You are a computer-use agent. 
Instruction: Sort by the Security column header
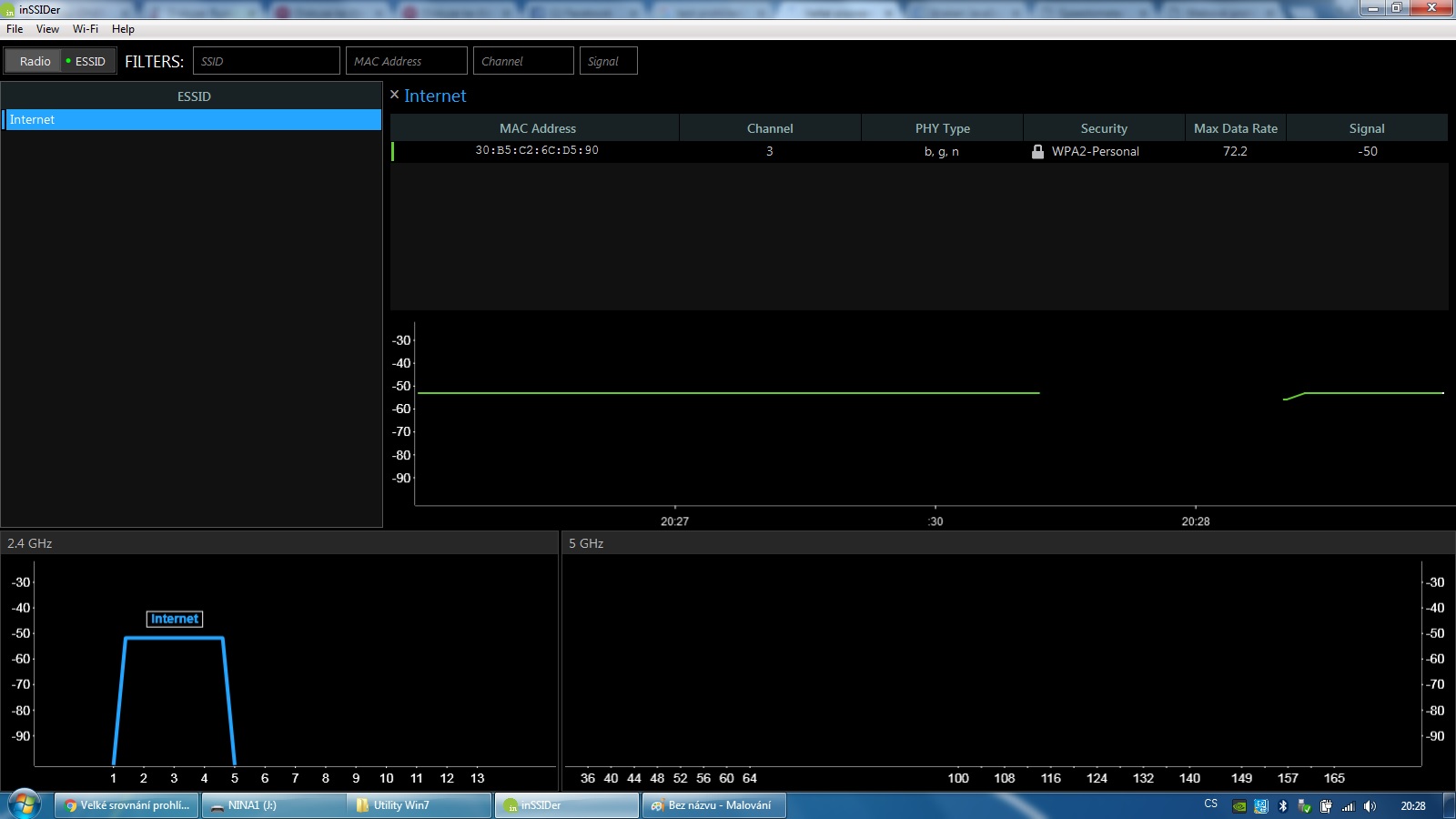(x=1104, y=128)
